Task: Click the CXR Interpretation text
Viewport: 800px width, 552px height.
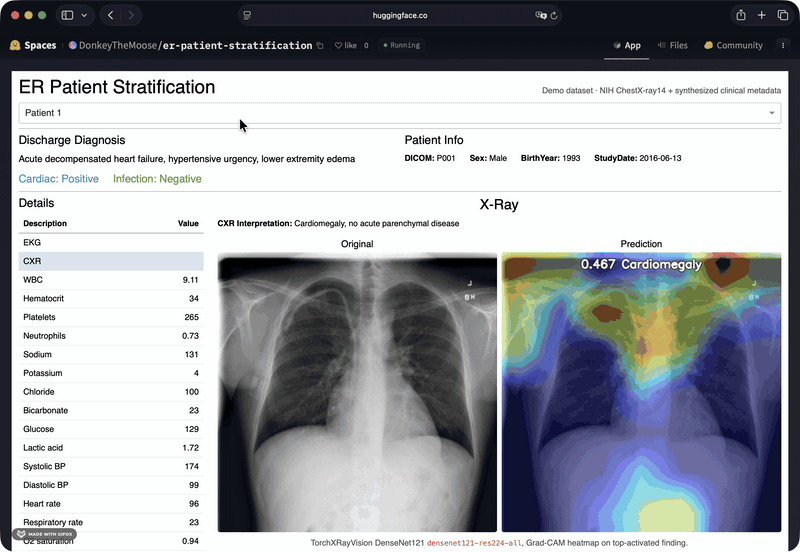Action: [x=338, y=223]
